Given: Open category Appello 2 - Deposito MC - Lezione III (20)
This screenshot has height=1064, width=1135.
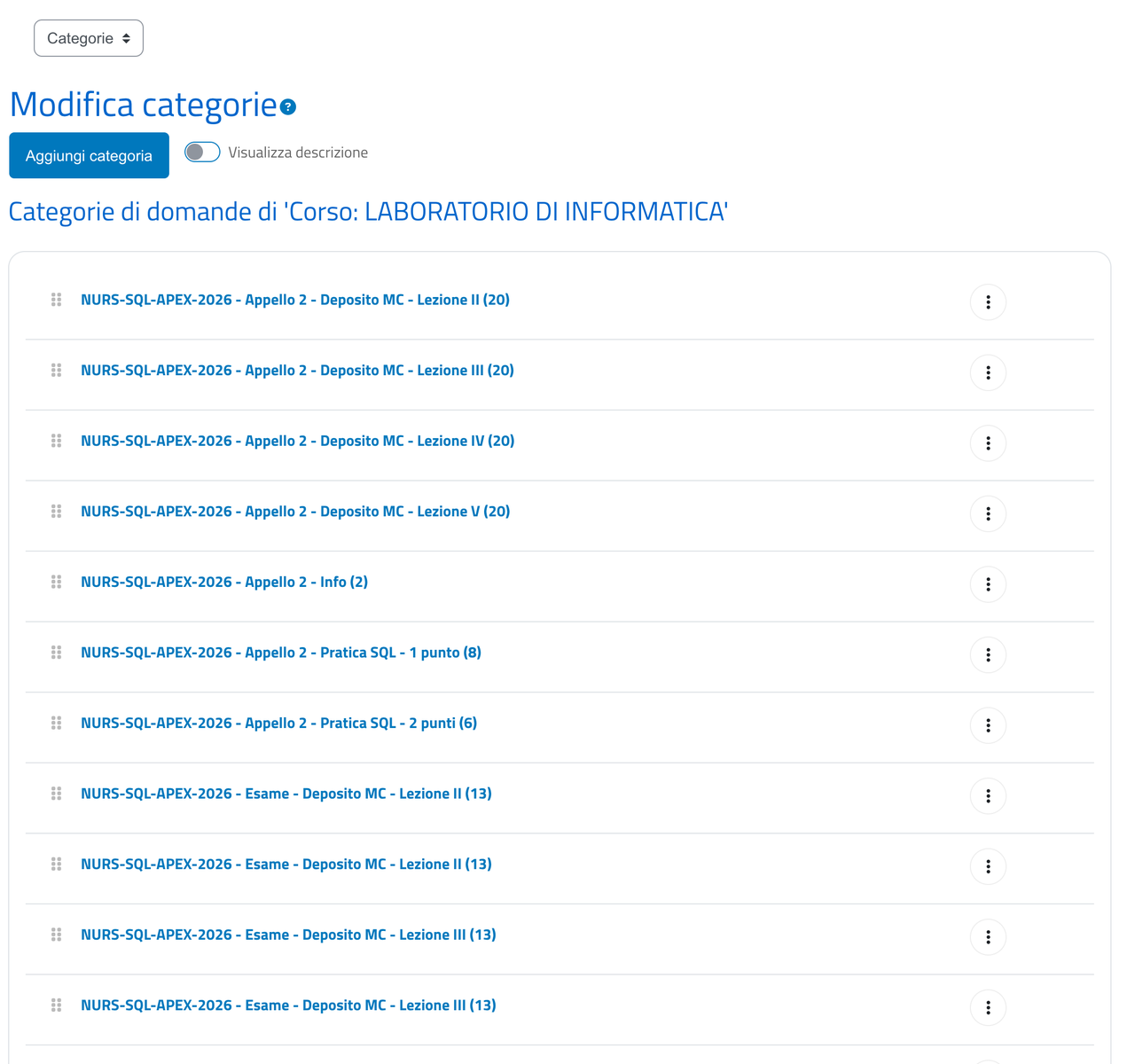Looking at the screenshot, I should click(297, 370).
